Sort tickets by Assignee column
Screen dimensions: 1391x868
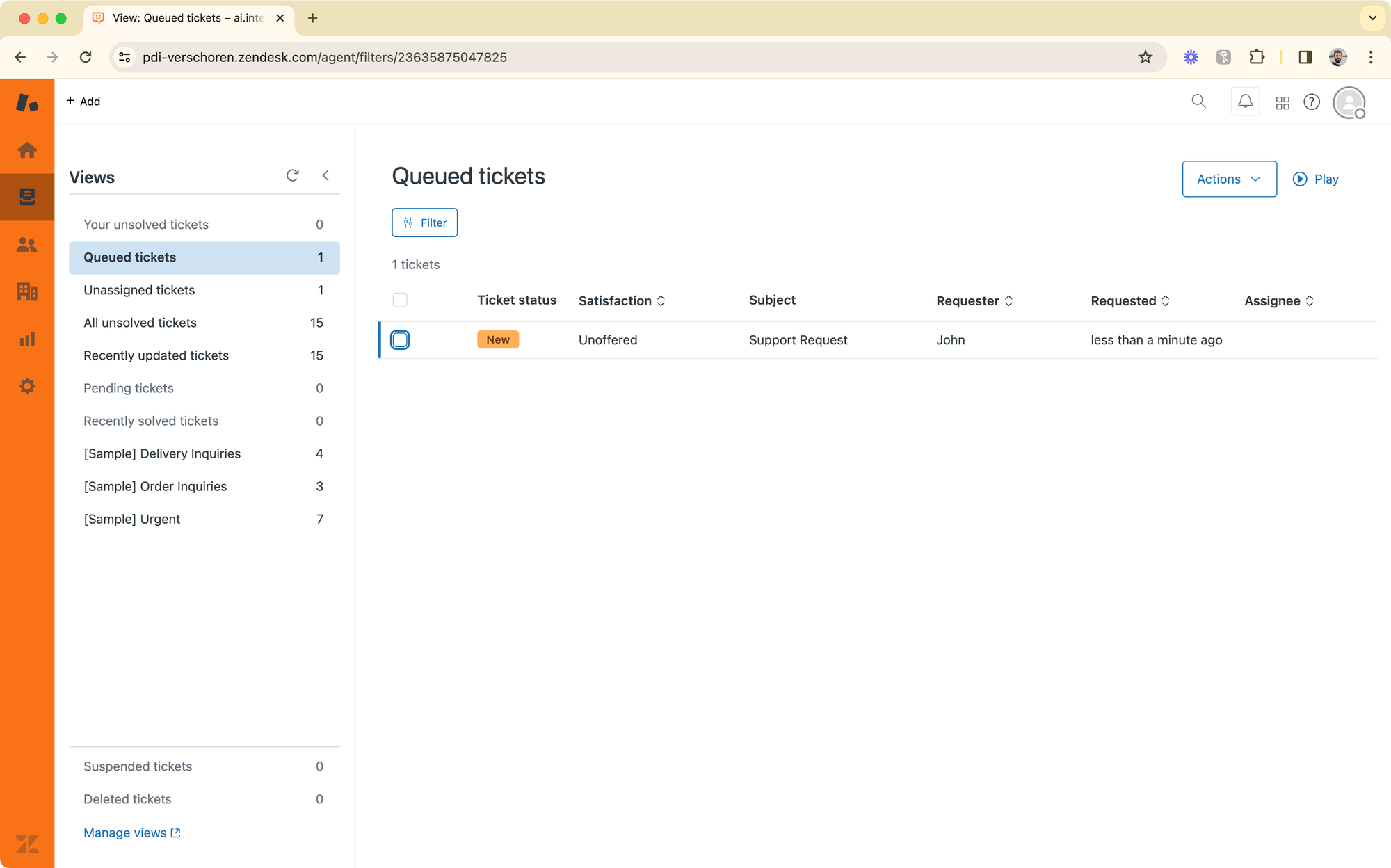1278,300
